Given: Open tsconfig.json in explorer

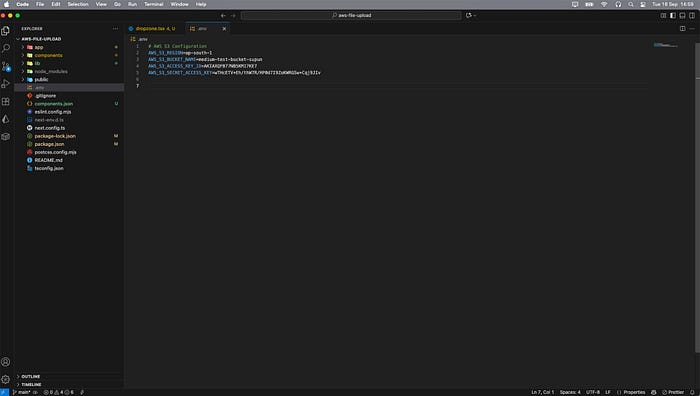Looking at the screenshot, I should tap(49, 168).
